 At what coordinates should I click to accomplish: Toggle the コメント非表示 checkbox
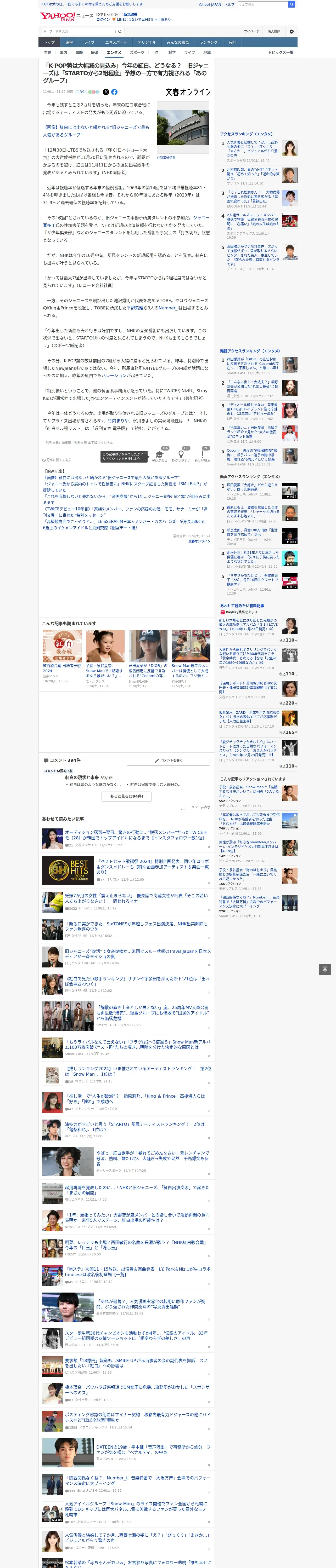183,807
